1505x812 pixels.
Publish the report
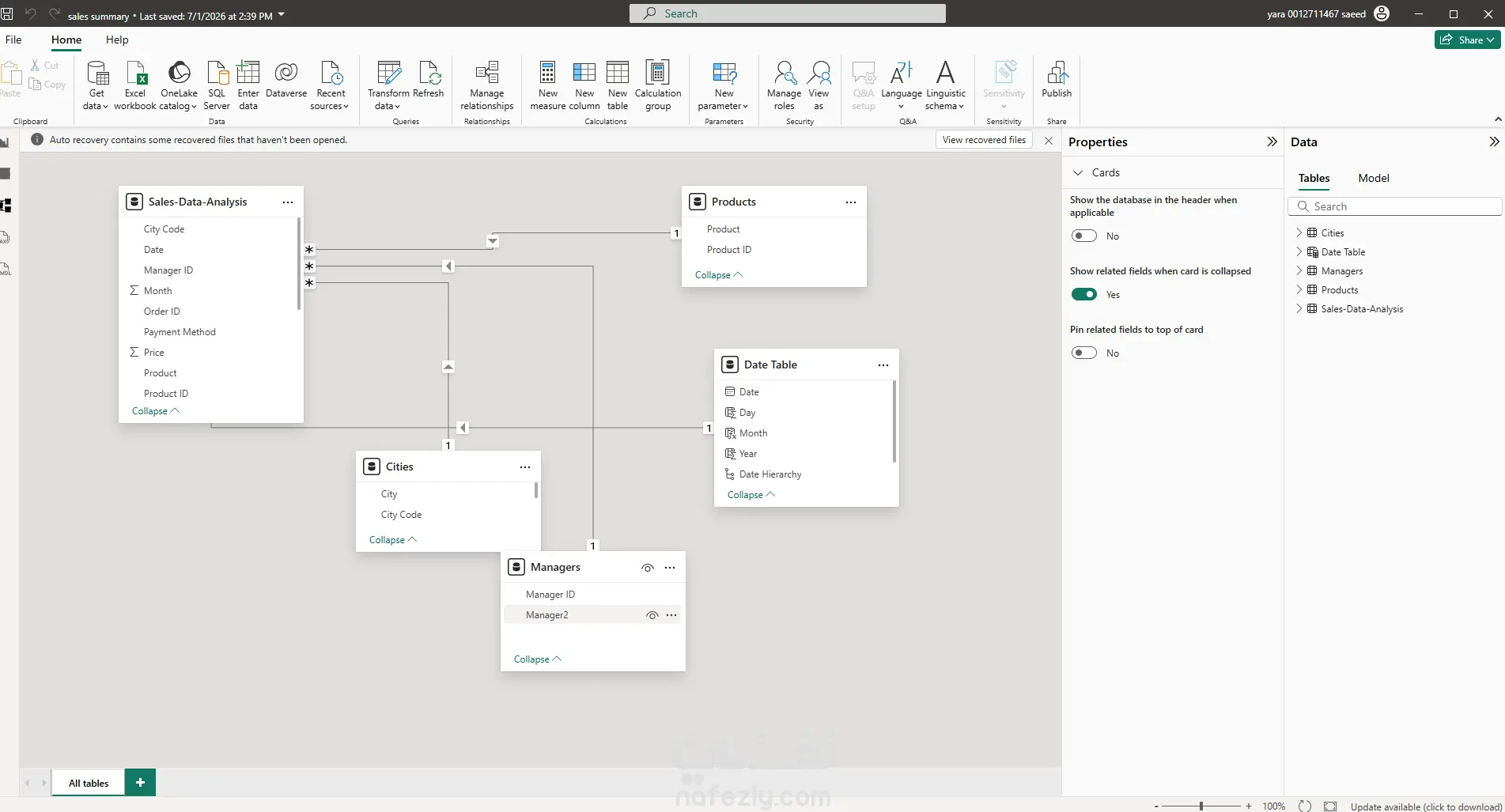pyautogui.click(x=1057, y=79)
